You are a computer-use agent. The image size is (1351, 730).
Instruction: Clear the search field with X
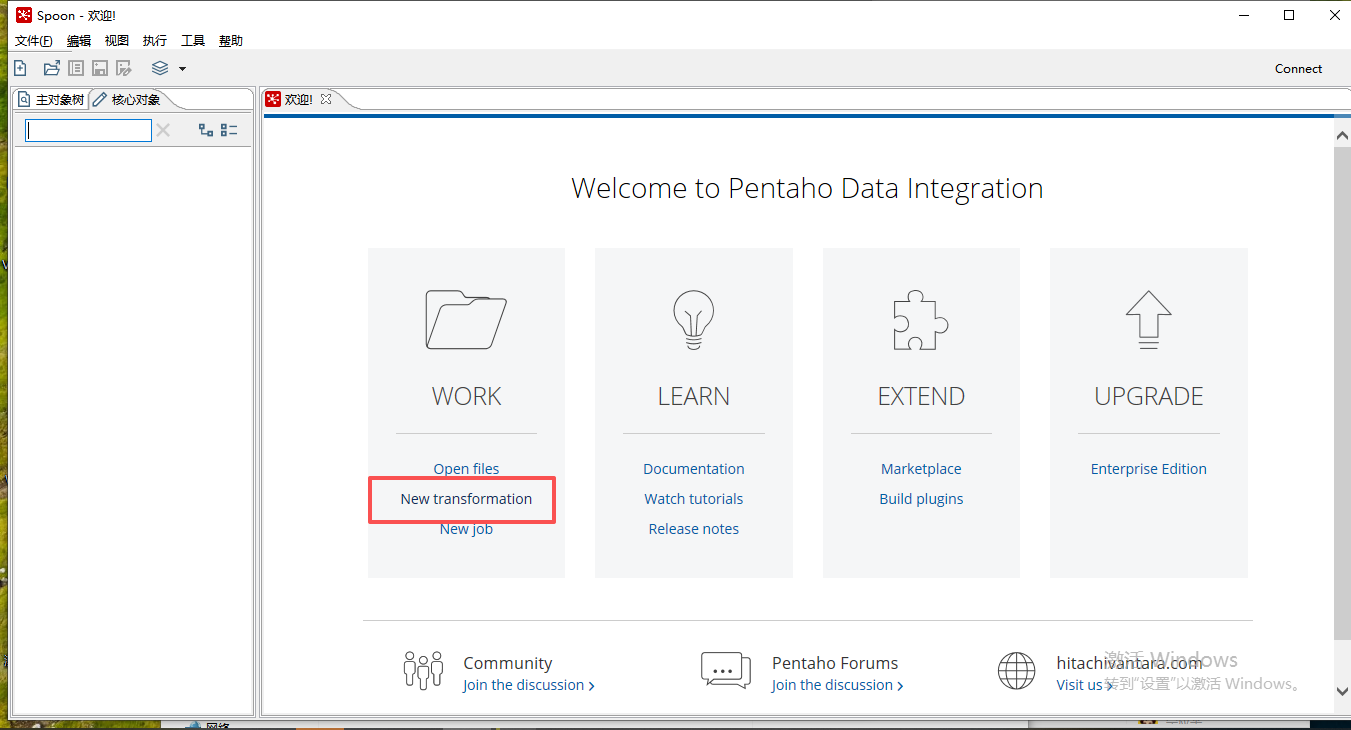tap(163, 130)
